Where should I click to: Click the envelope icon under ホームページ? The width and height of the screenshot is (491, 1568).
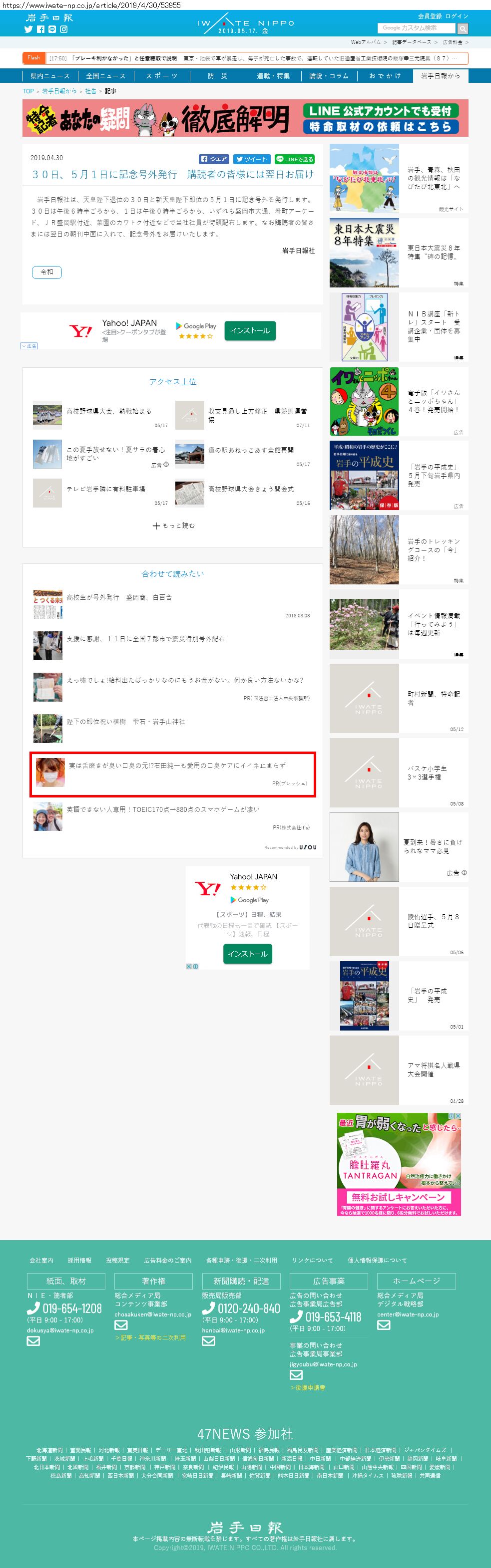click(383, 1325)
